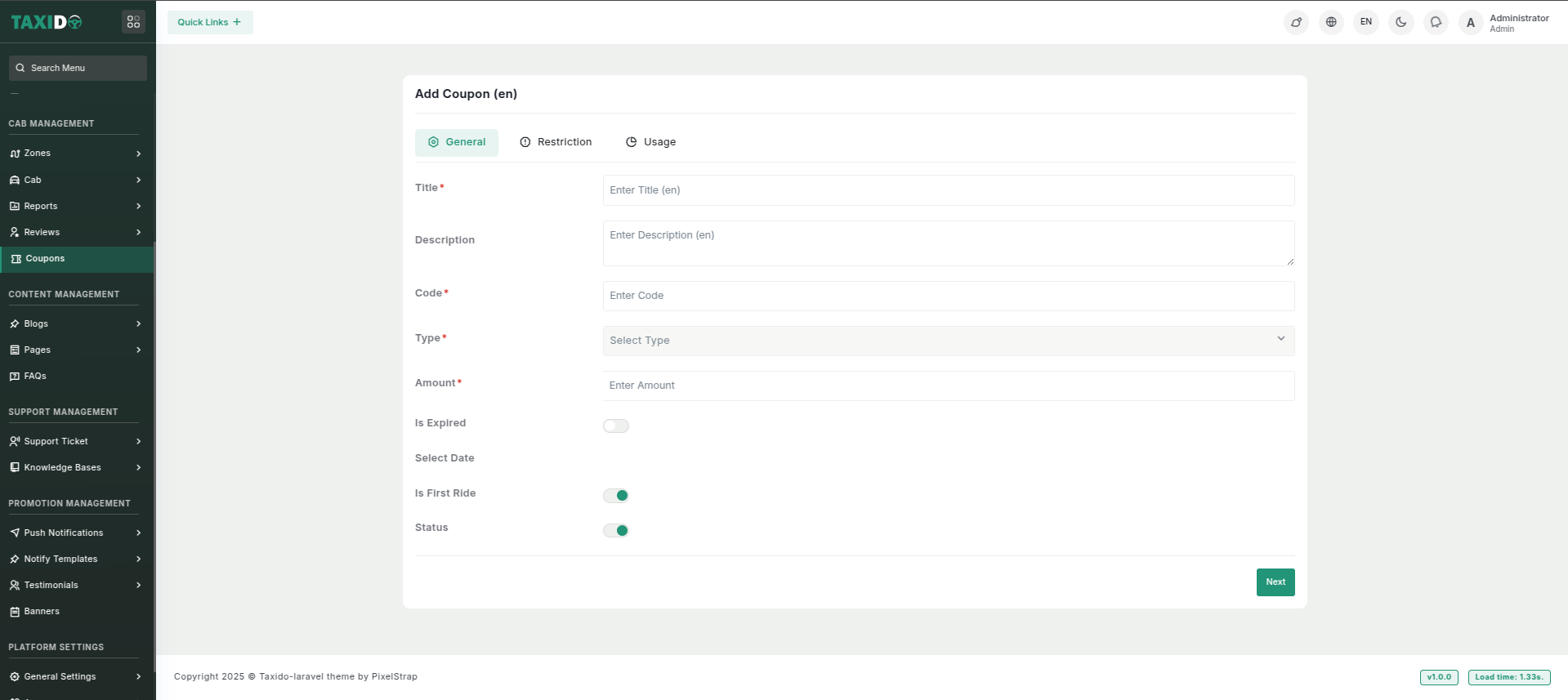Click the Taxido logo
1568x700 pixels.
pos(47,22)
